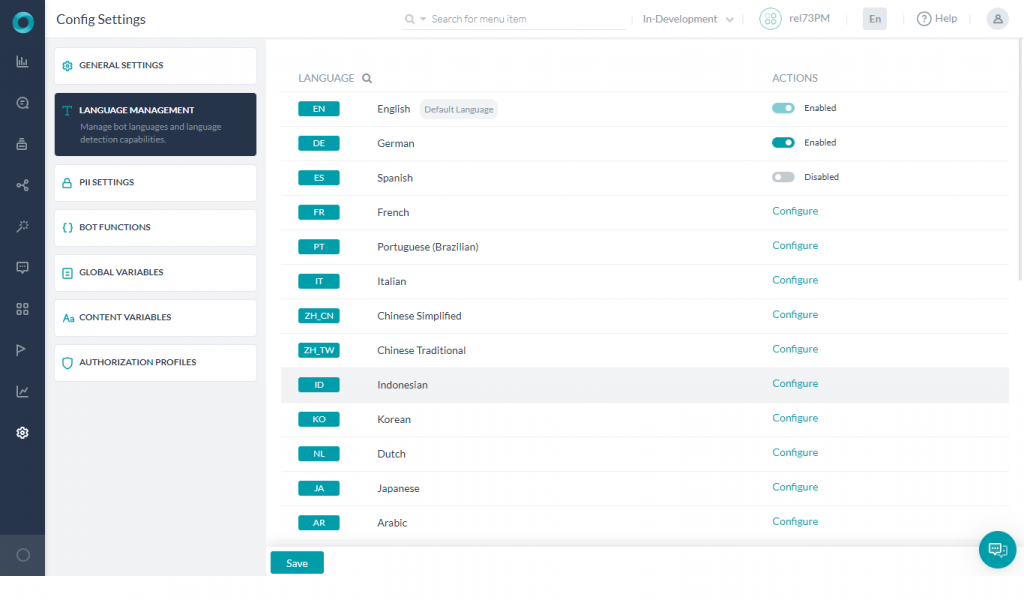Toggle English language off
This screenshot has width=1024, height=600.
pyautogui.click(x=783, y=107)
